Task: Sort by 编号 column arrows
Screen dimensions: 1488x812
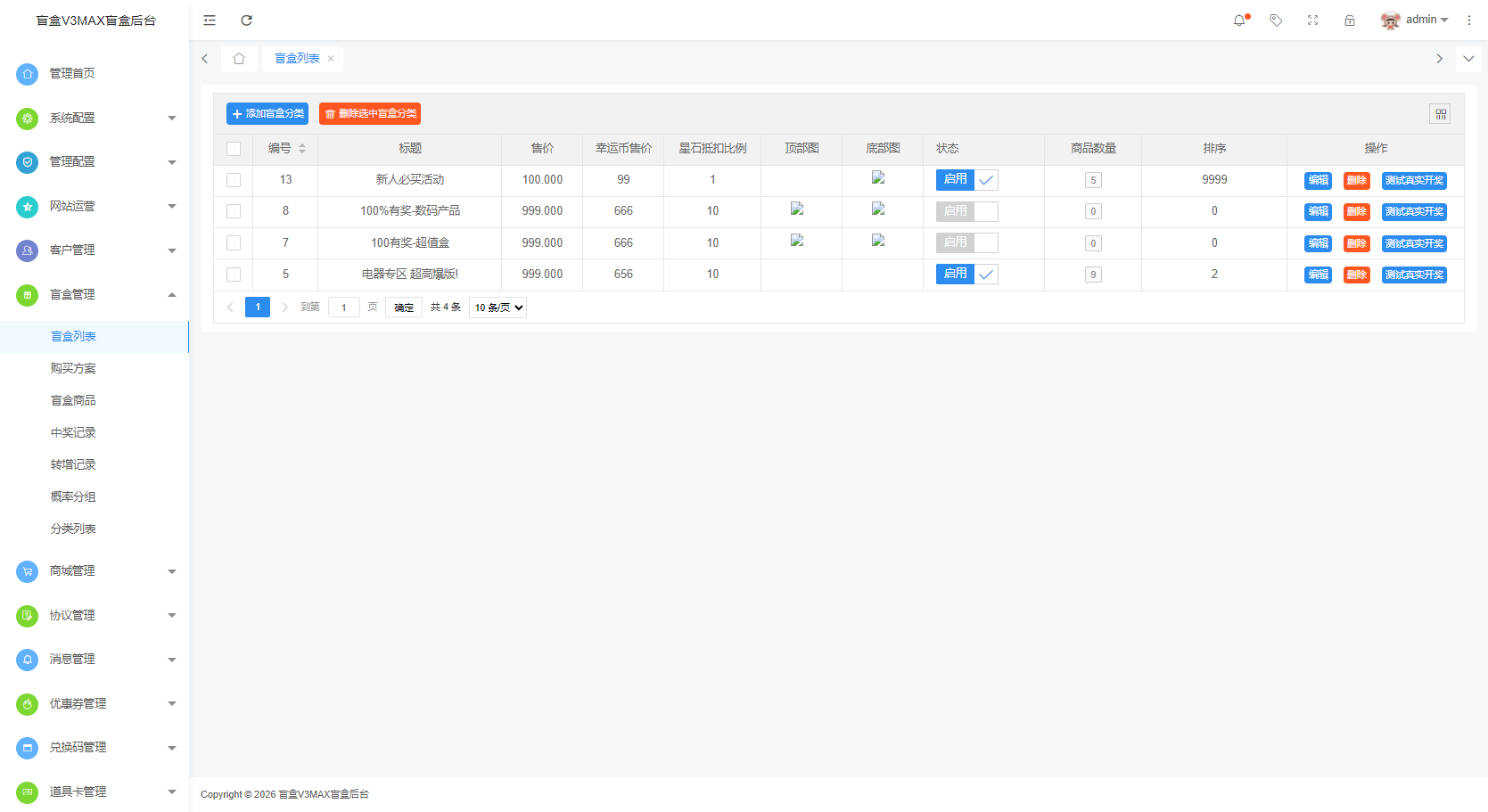Action: coord(302,149)
